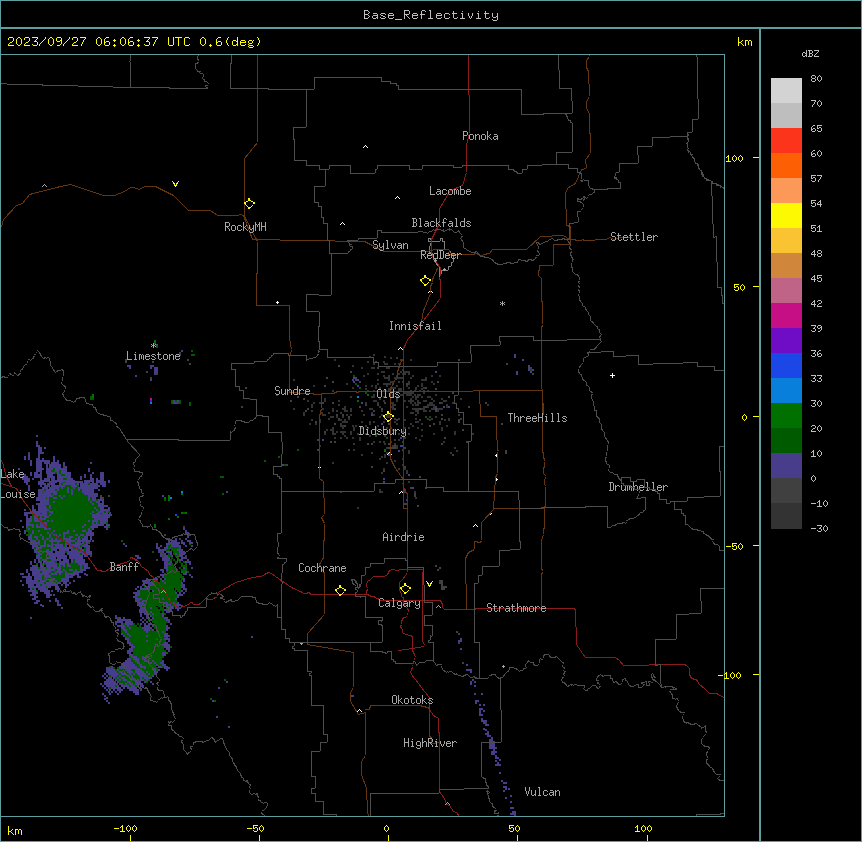This screenshot has width=862, height=842.
Task: Select the Olds label
Action: [388, 394]
